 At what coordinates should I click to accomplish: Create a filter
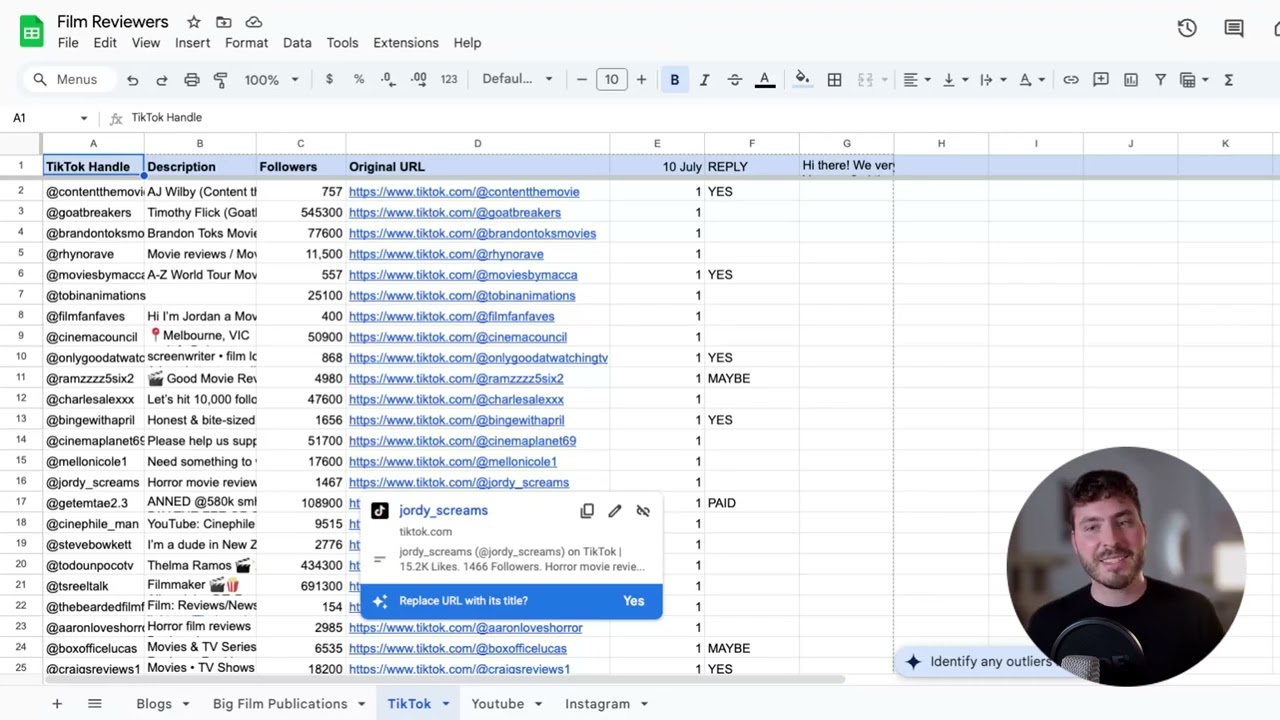(1161, 79)
